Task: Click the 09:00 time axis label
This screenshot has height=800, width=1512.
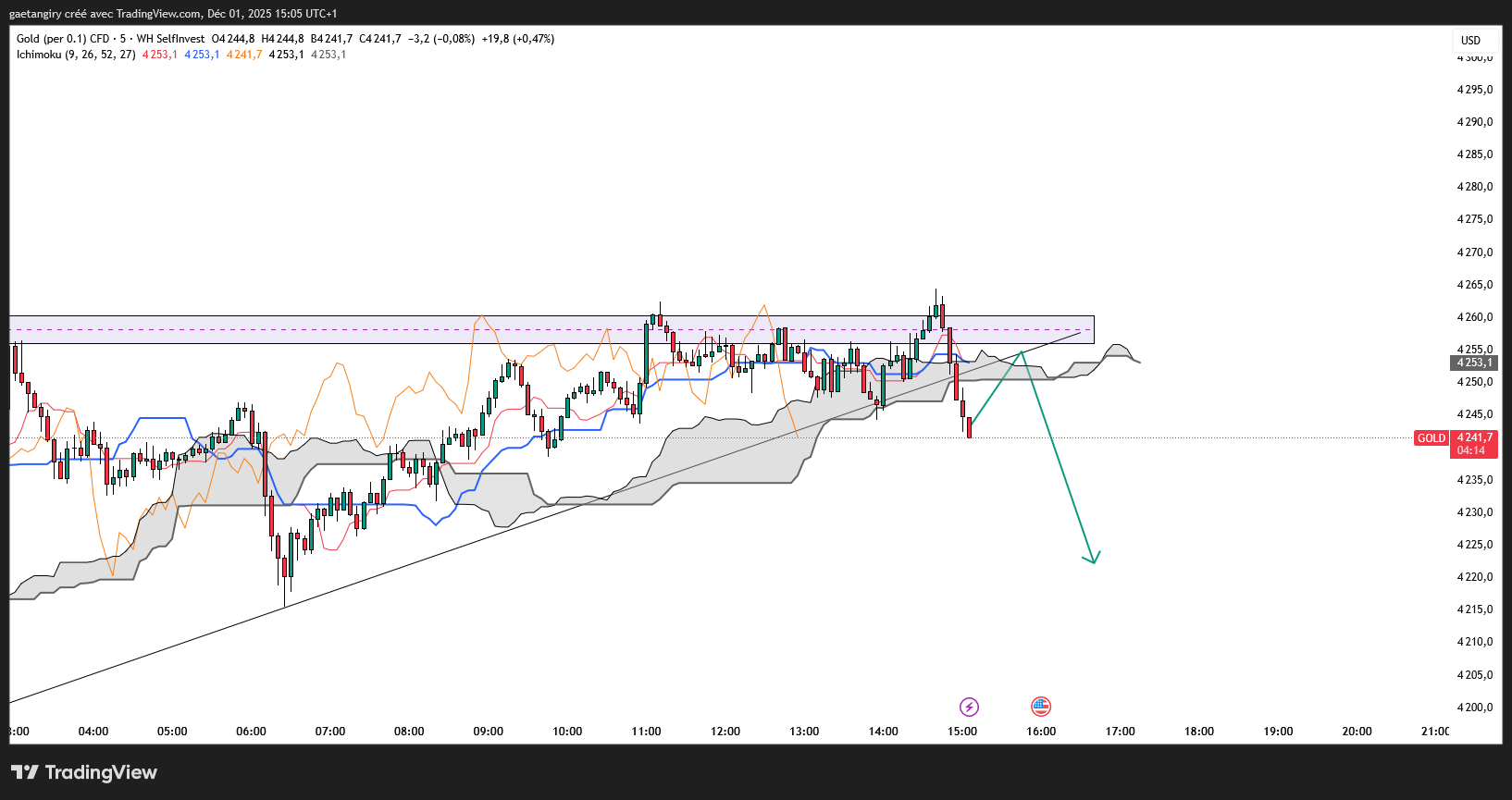Action: (489, 732)
